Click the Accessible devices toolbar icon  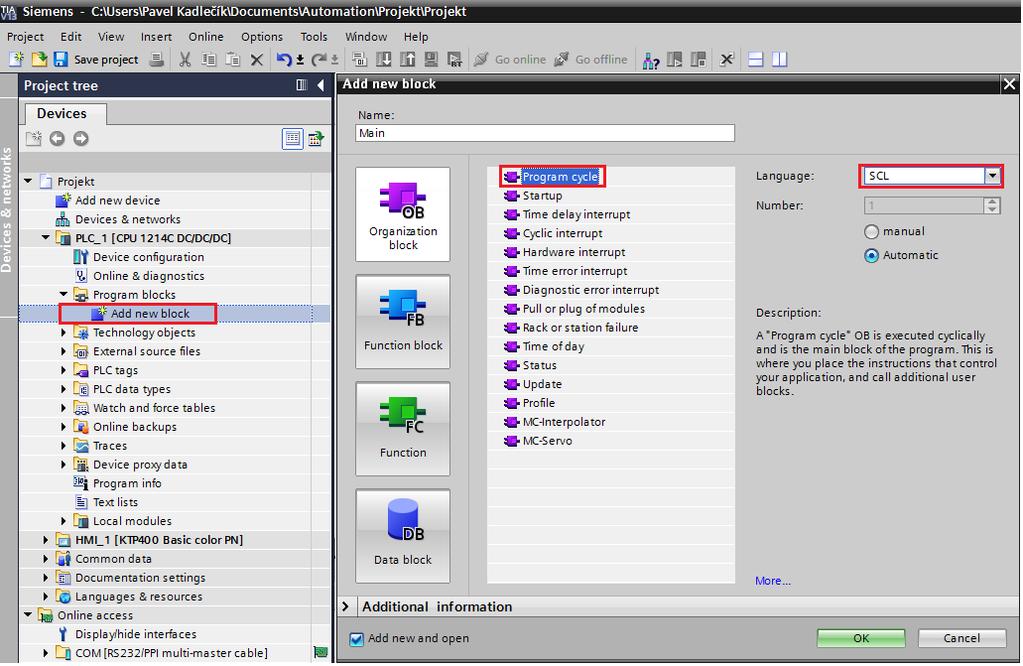pos(650,60)
